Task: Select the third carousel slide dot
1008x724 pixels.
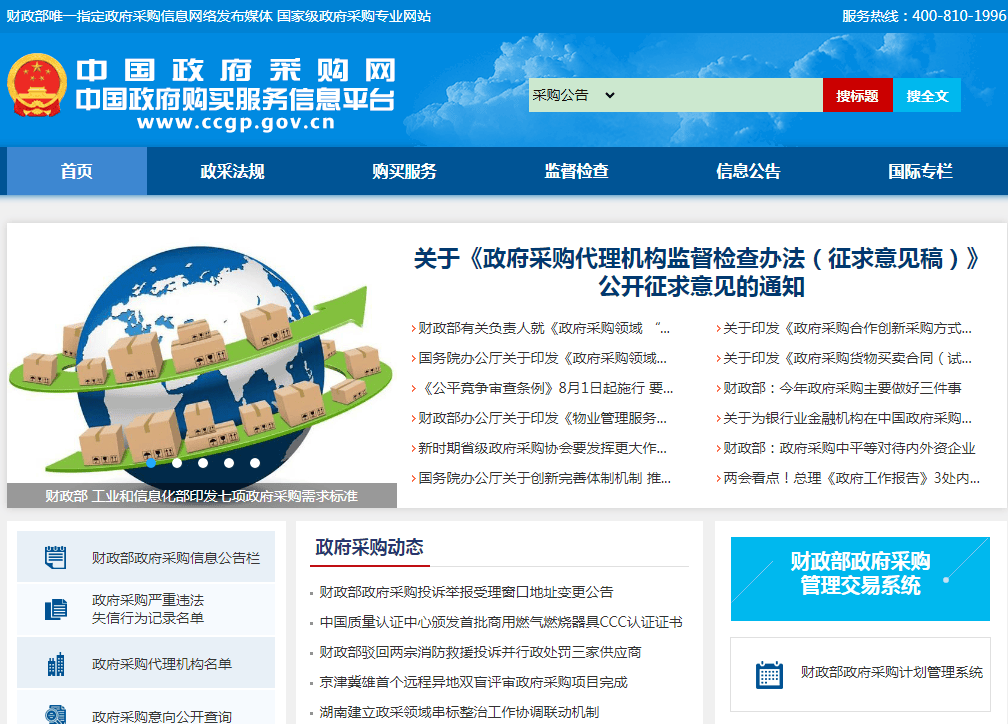Action: coord(203,462)
